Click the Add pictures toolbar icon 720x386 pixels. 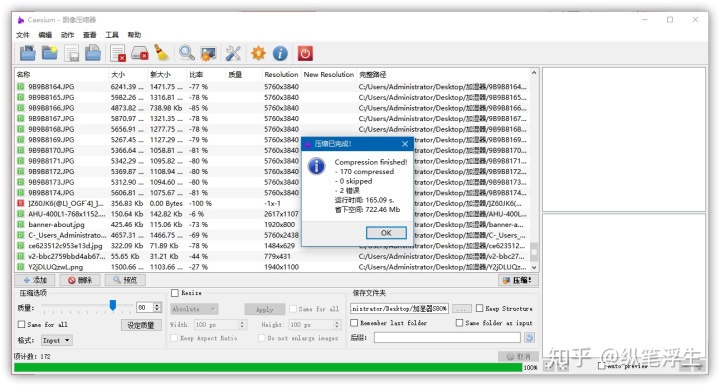tap(28, 54)
